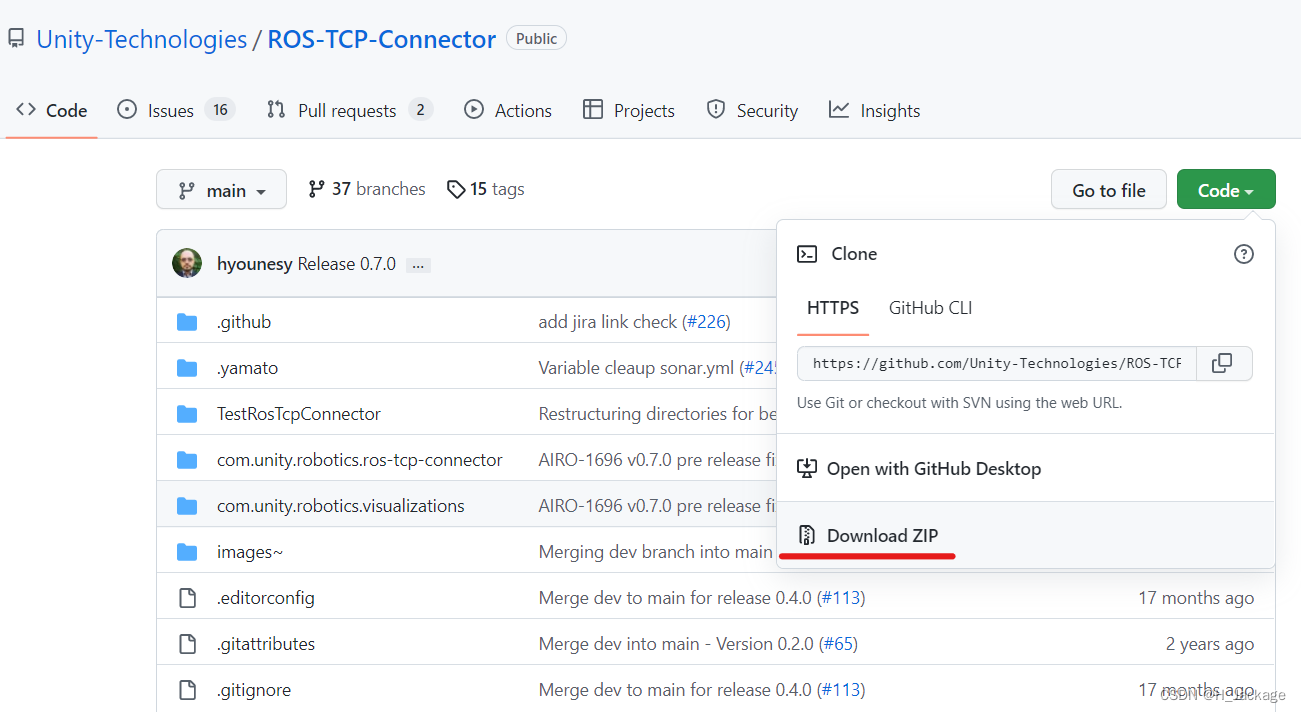This screenshot has height=712, width=1301.
Task: Open the .gitignore file
Action: (x=254, y=690)
